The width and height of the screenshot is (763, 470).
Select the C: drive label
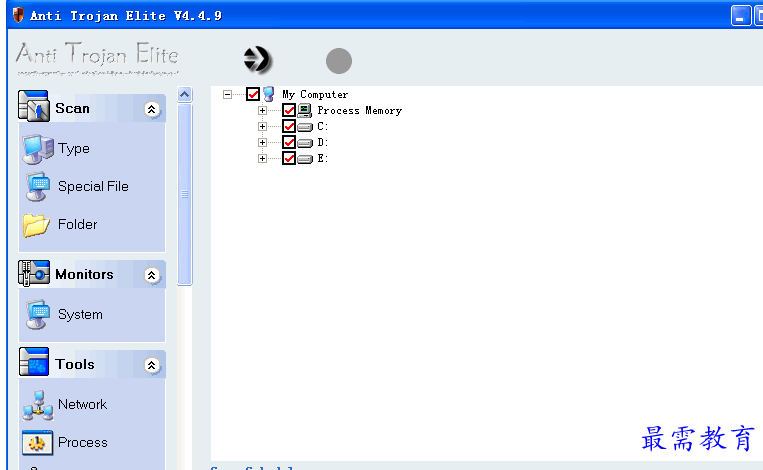323,127
